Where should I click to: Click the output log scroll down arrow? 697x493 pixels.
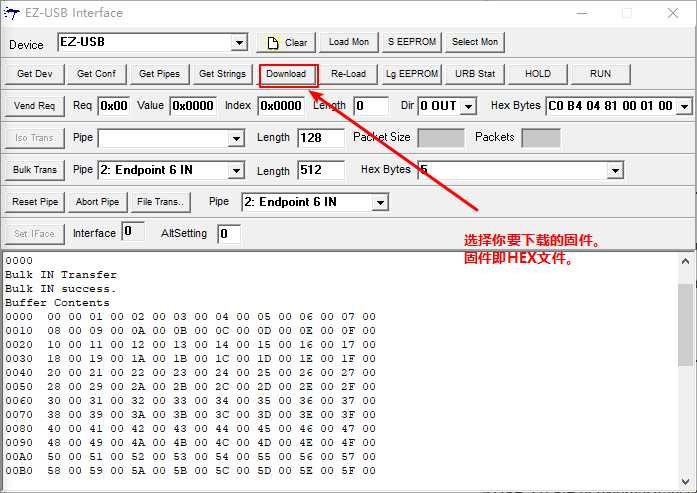(x=685, y=481)
